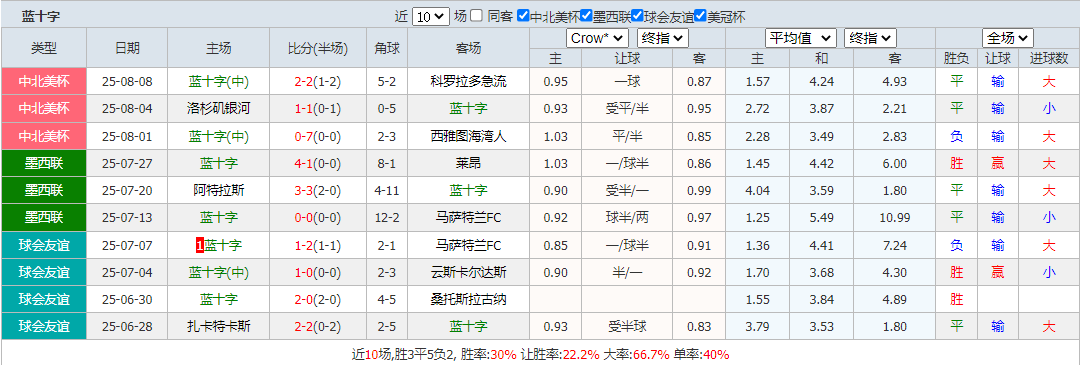Viewport: 1084px width, 365px height.
Task: Click the 主场 column header
Action: [219, 48]
